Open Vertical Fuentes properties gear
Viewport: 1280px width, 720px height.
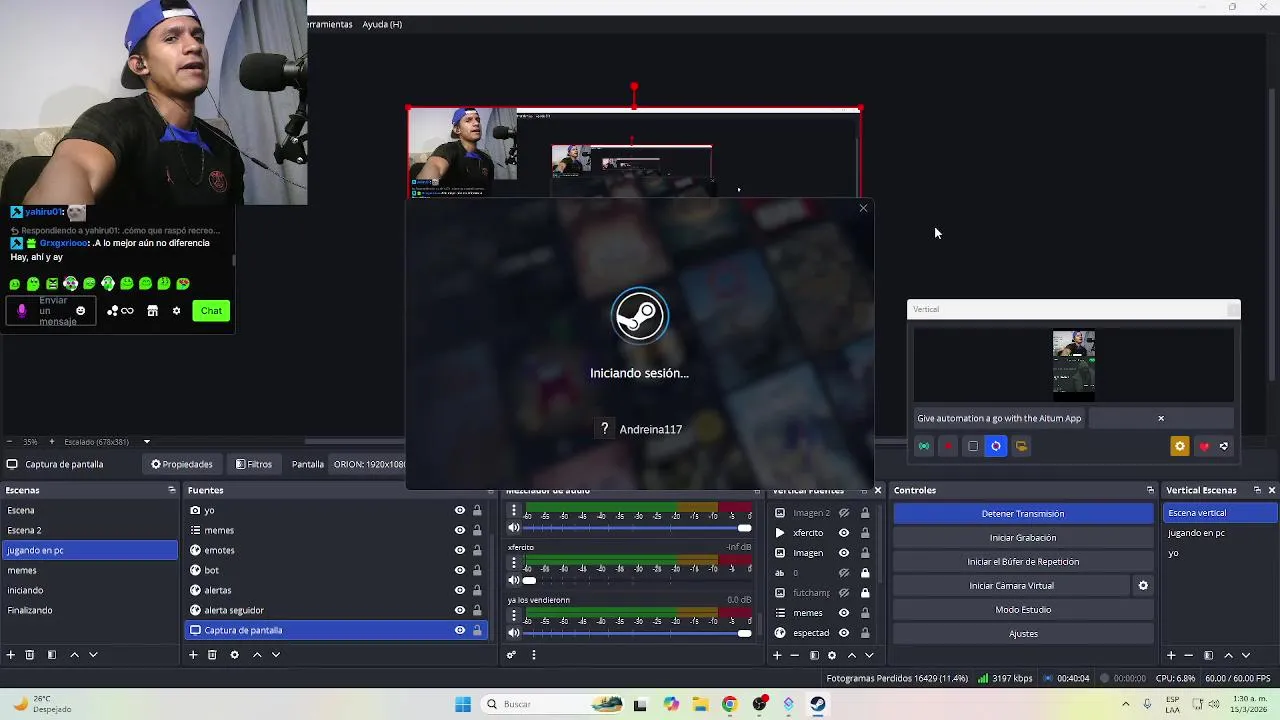click(832, 655)
